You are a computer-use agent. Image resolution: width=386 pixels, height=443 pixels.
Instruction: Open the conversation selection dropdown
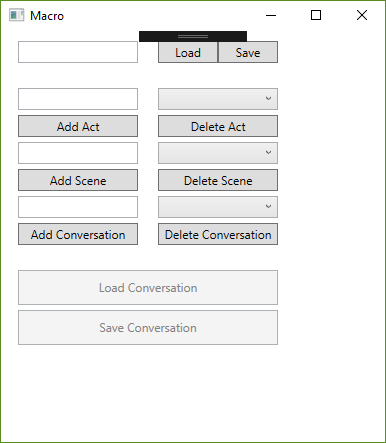[218, 207]
